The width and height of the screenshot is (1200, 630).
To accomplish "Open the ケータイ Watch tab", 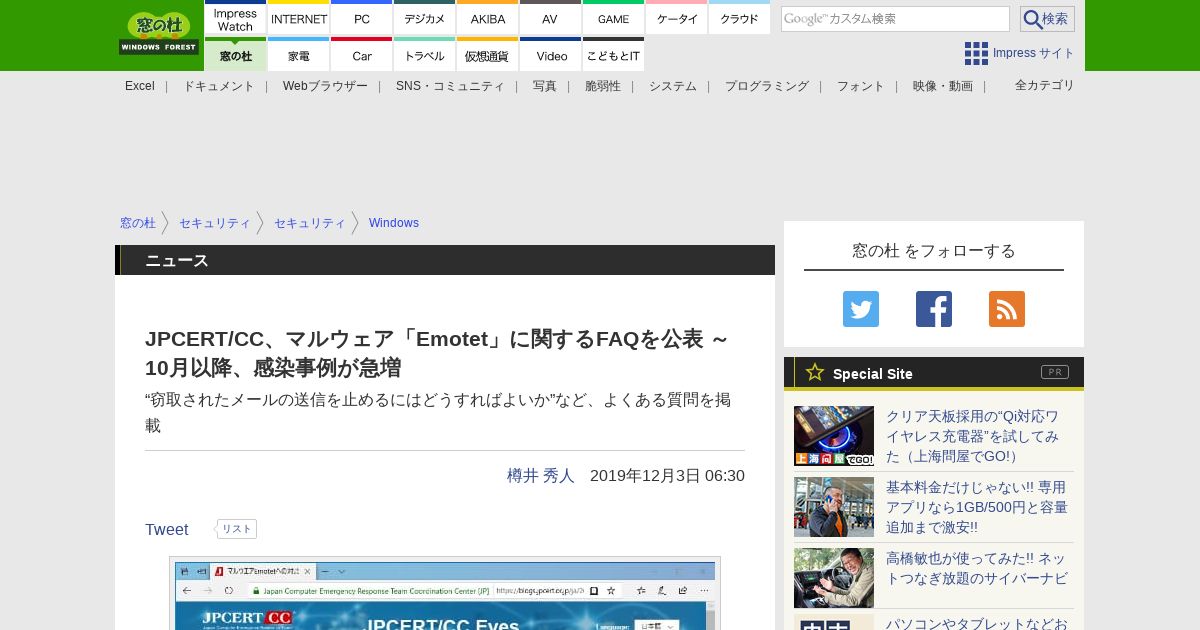I will coord(677,18).
